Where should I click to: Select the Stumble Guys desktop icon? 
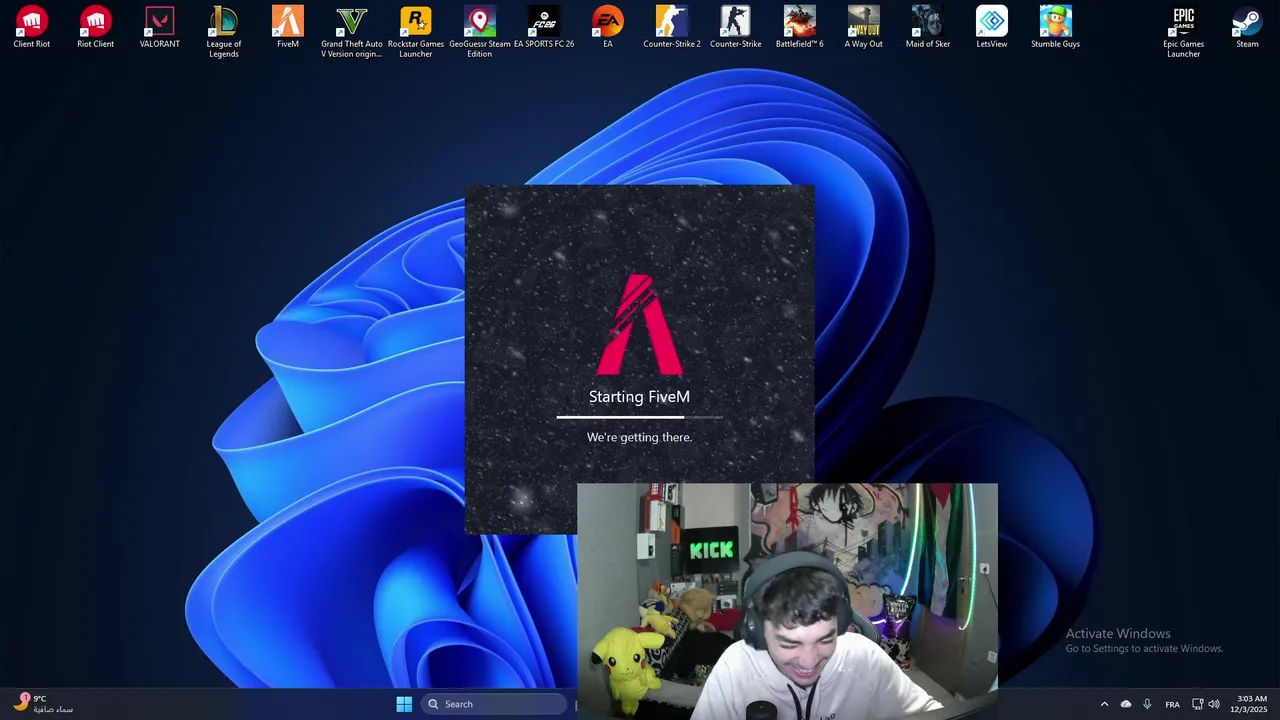[x=1056, y=28]
